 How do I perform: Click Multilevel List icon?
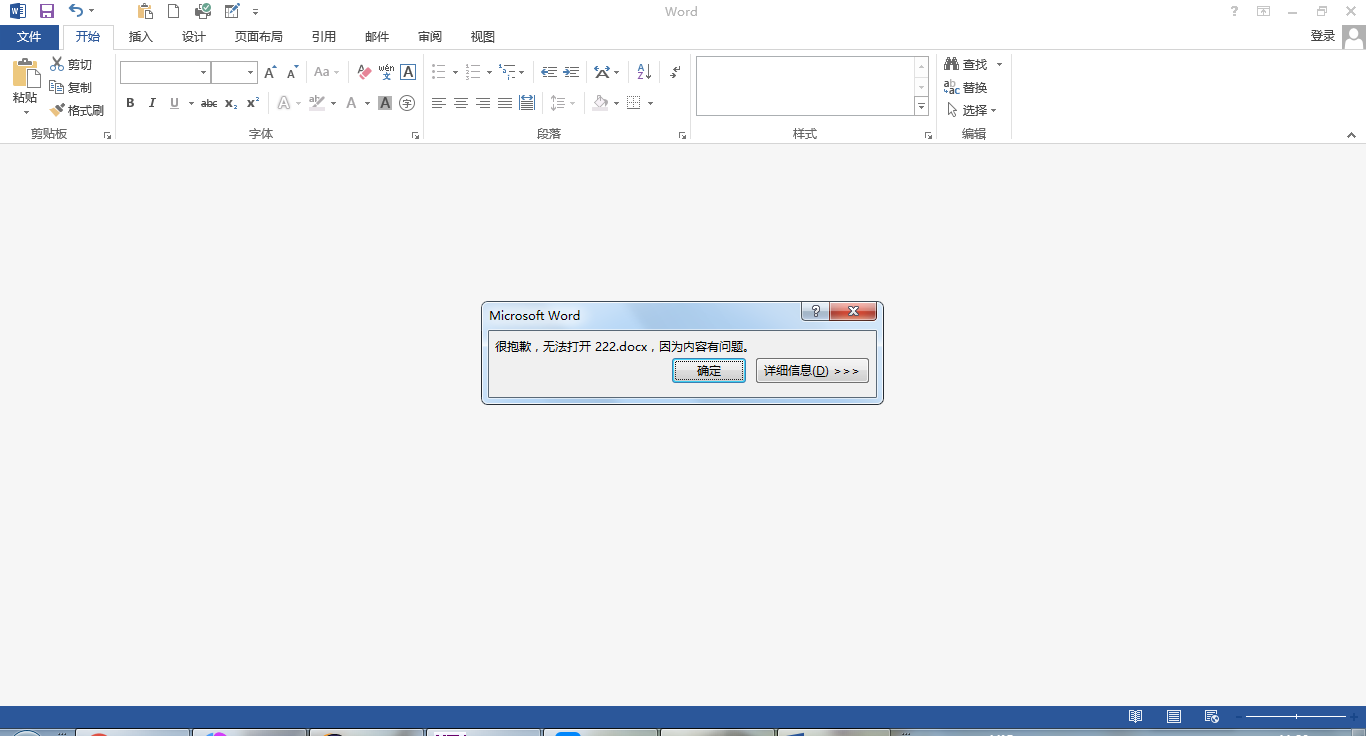(x=507, y=72)
